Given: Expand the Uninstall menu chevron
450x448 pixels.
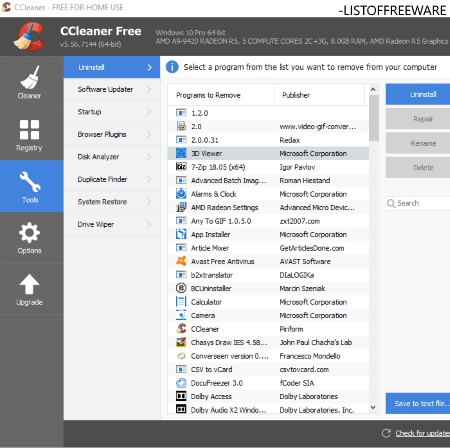Looking at the screenshot, I should click(149, 67).
